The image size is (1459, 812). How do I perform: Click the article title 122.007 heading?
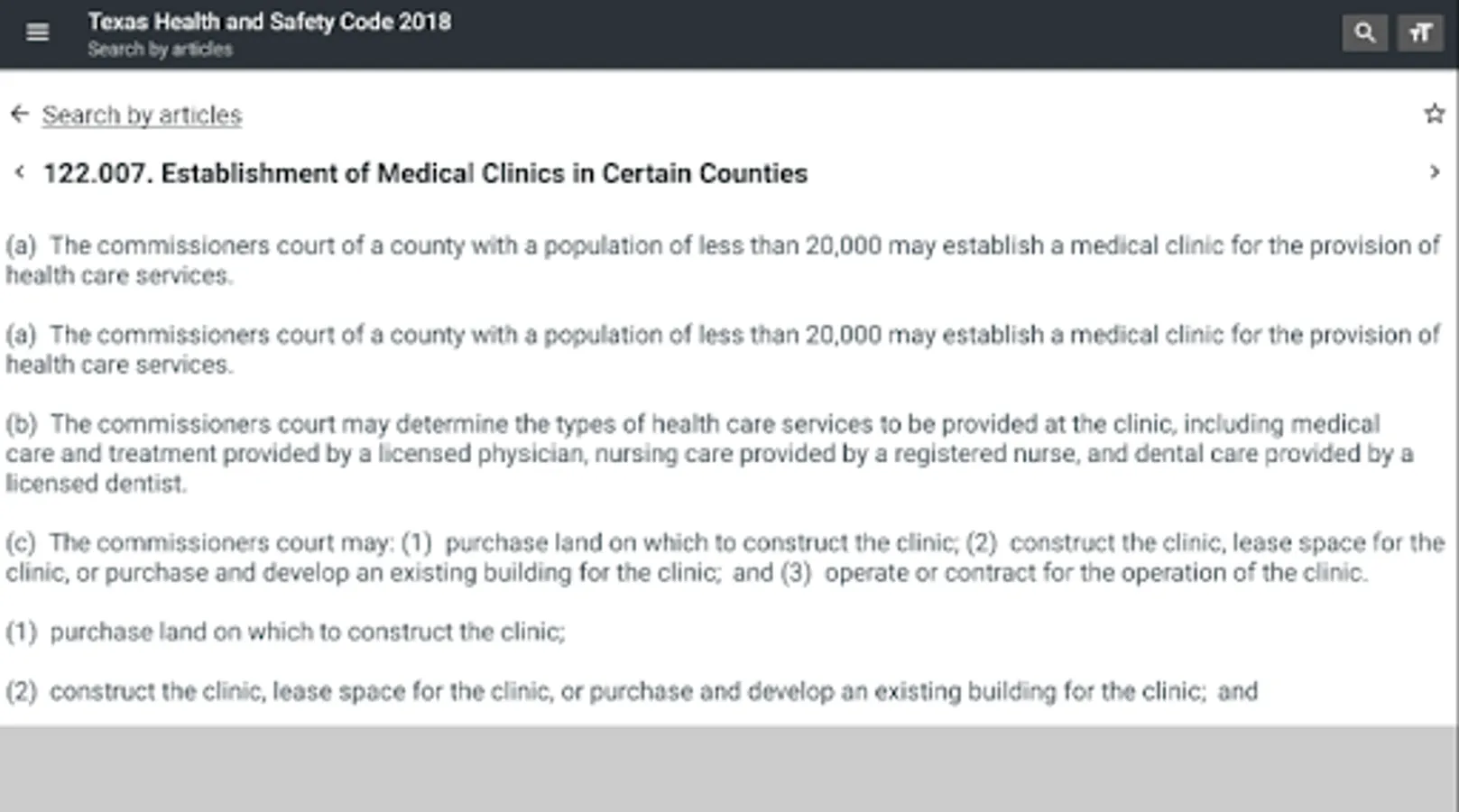425,173
